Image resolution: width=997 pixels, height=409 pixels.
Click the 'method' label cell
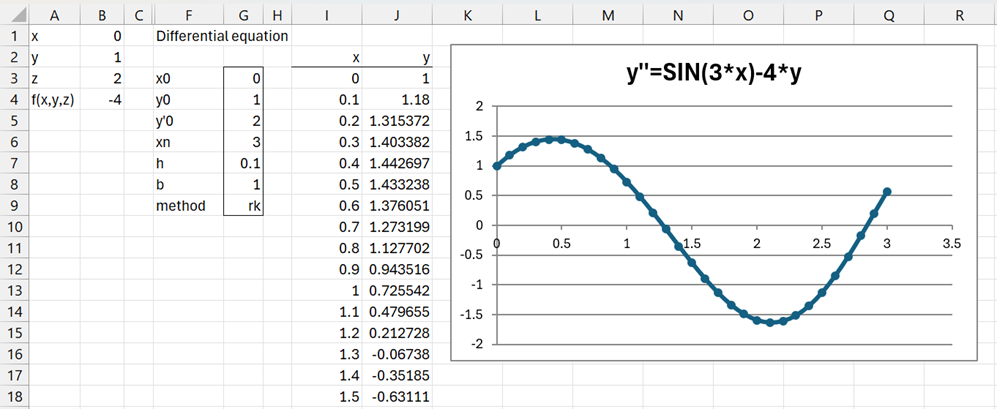coord(189,206)
